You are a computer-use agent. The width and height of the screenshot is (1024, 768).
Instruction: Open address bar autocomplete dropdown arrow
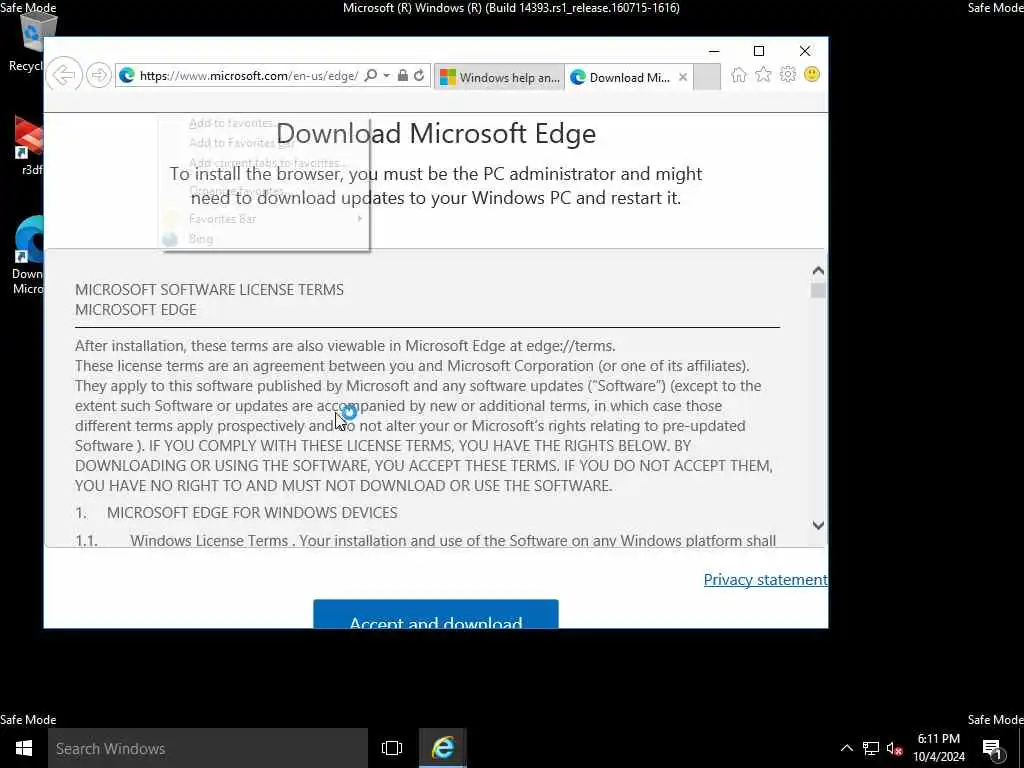[x=386, y=75]
